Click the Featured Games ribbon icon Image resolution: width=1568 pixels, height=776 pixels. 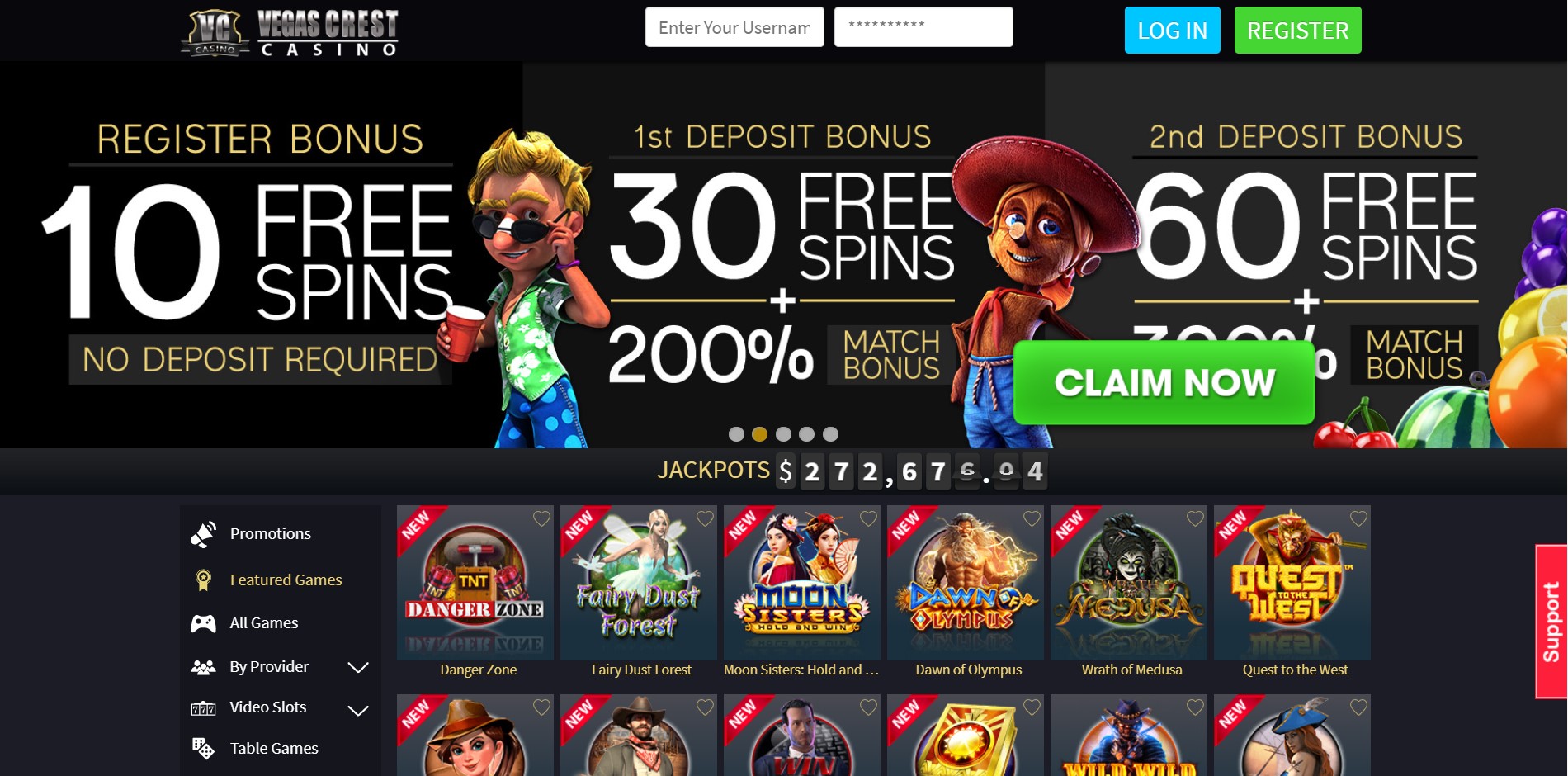click(x=203, y=580)
